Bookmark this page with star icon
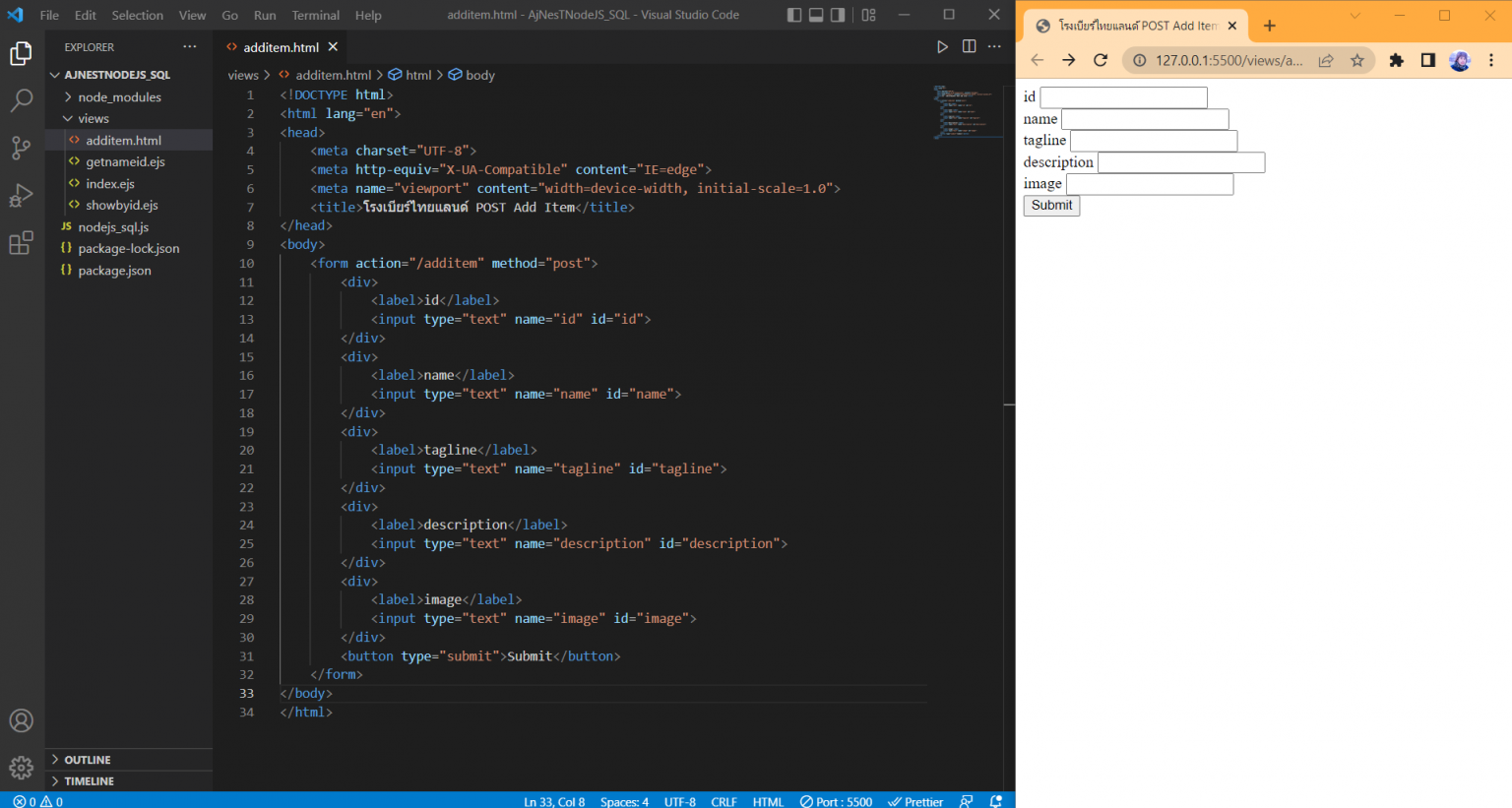 1357,60
